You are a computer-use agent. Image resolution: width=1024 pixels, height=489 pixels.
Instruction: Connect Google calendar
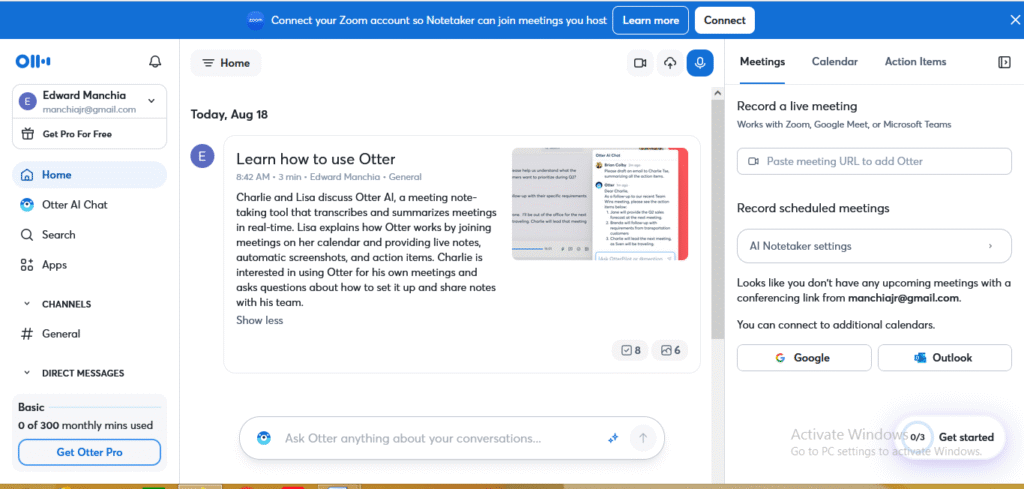(x=804, y=358)
